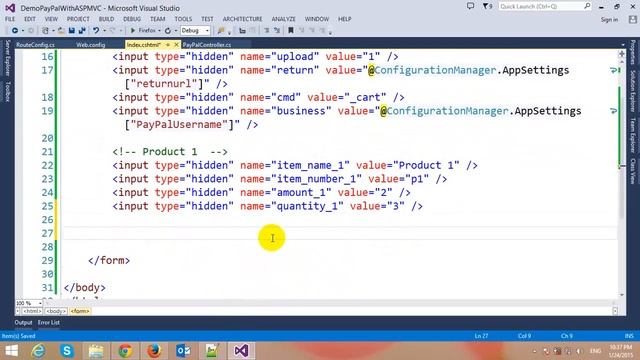Open the TEAM menu

click(x=158, y=19)
